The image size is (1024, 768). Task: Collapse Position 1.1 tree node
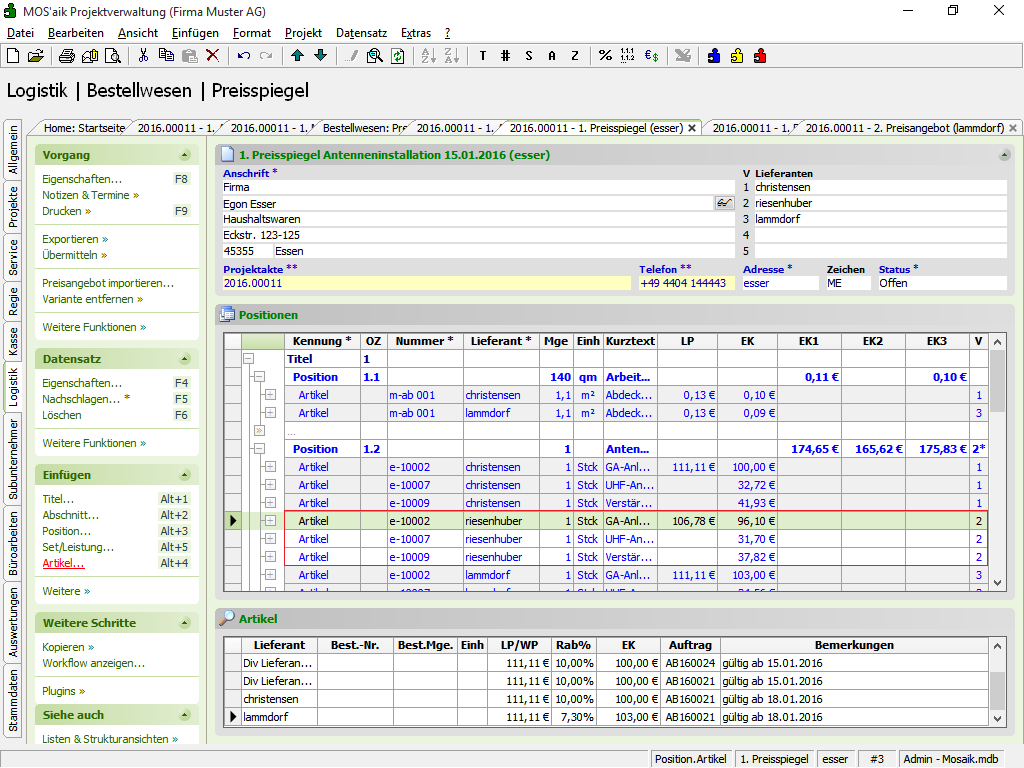pos(259,377)
